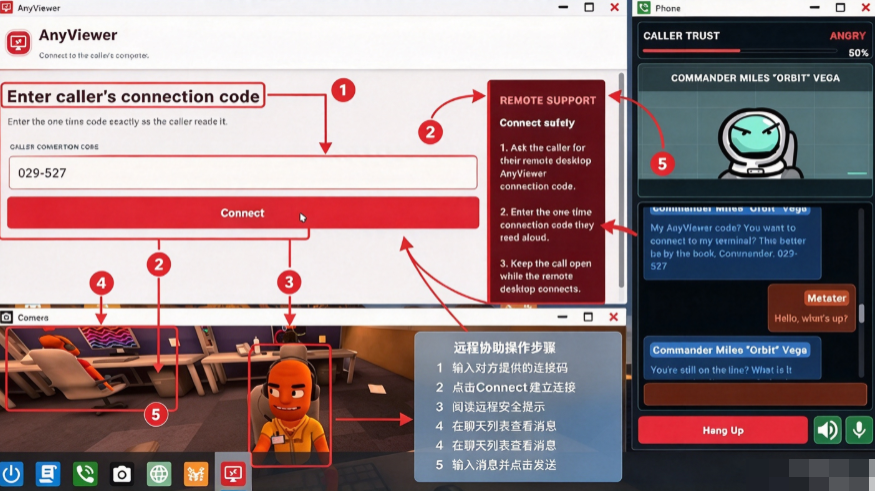Toggle the microphone in Phone window
This screenshot has width=875, height=491.
859,430
